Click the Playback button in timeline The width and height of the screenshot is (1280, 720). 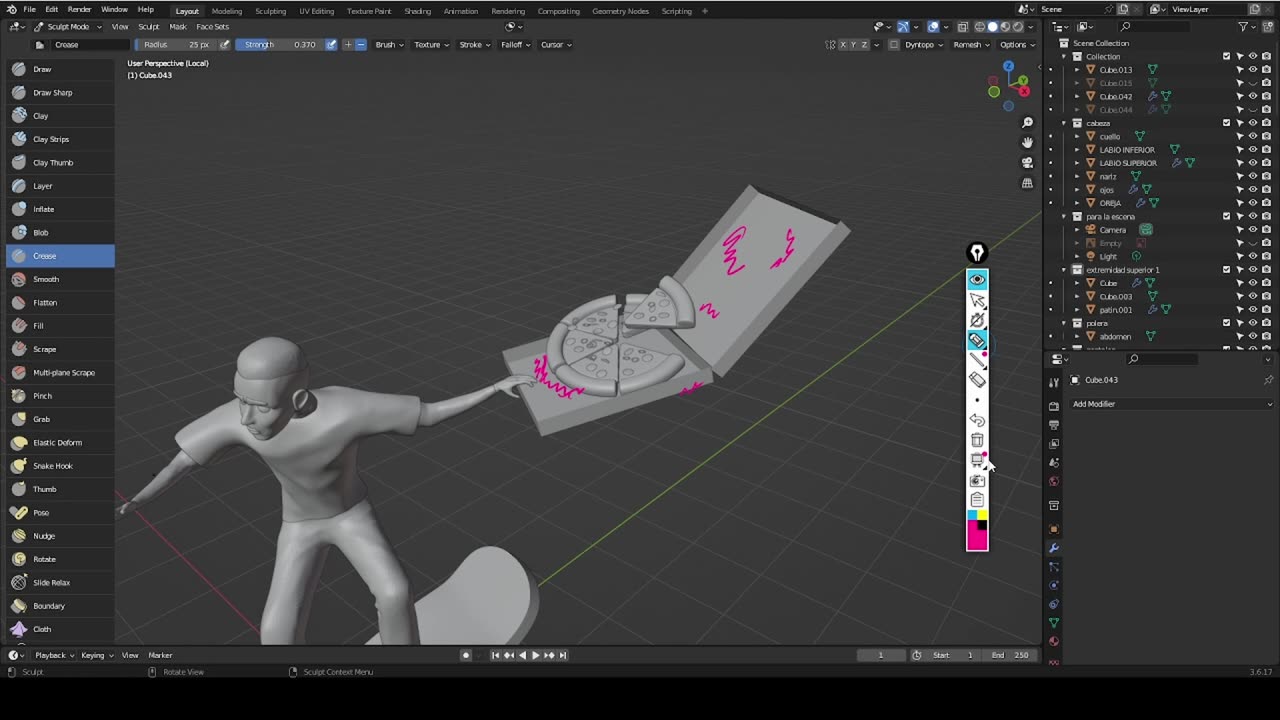pyautogui.click(x=54, y=655)
